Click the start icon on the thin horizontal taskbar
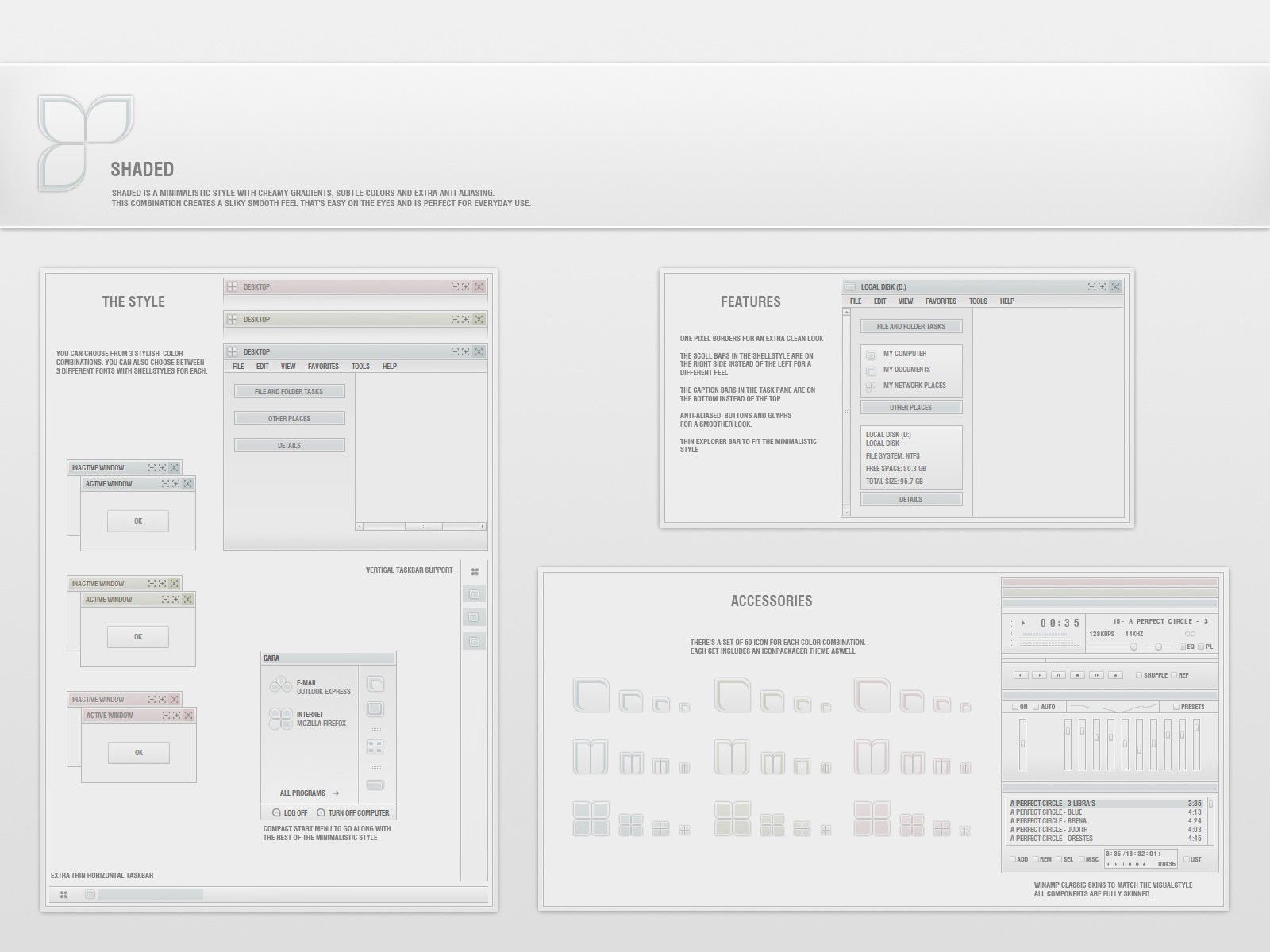This screenshot has width=1270, height=952. 63,894
